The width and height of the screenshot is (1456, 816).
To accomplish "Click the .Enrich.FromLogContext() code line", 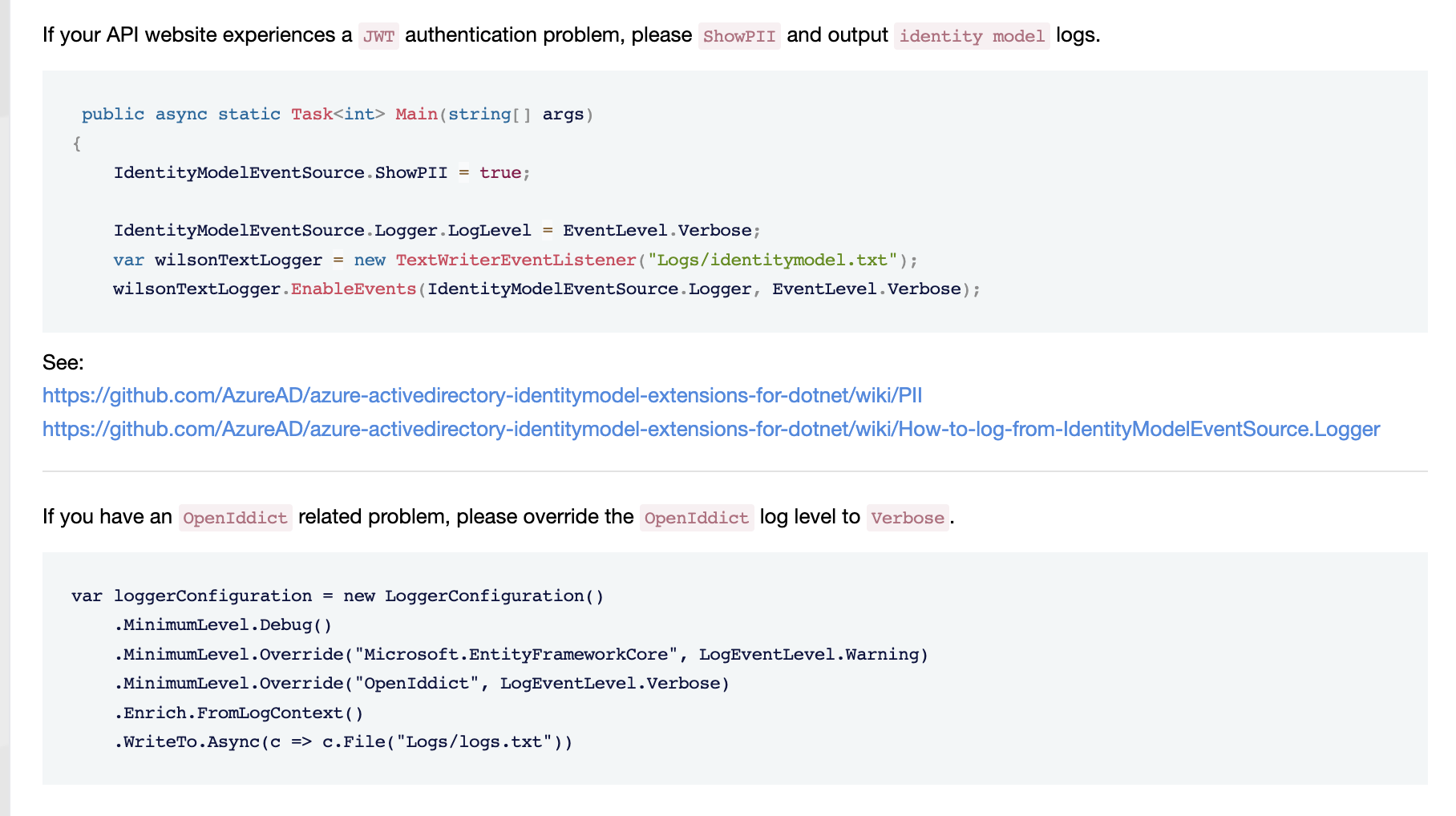I will click(x=239, y=713).
